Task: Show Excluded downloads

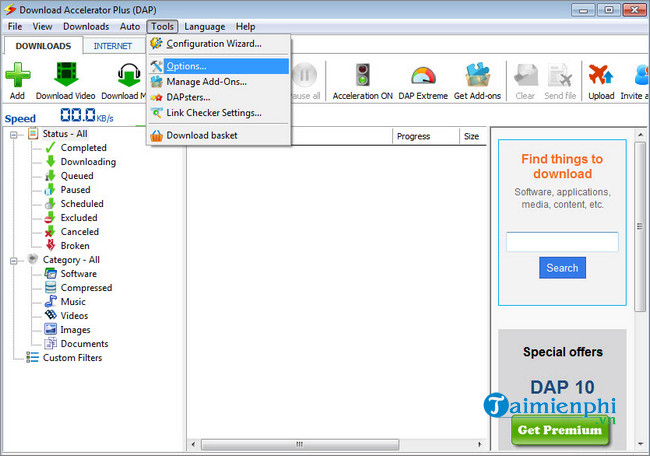Action: pyautogui.click(x=79, y=218)
